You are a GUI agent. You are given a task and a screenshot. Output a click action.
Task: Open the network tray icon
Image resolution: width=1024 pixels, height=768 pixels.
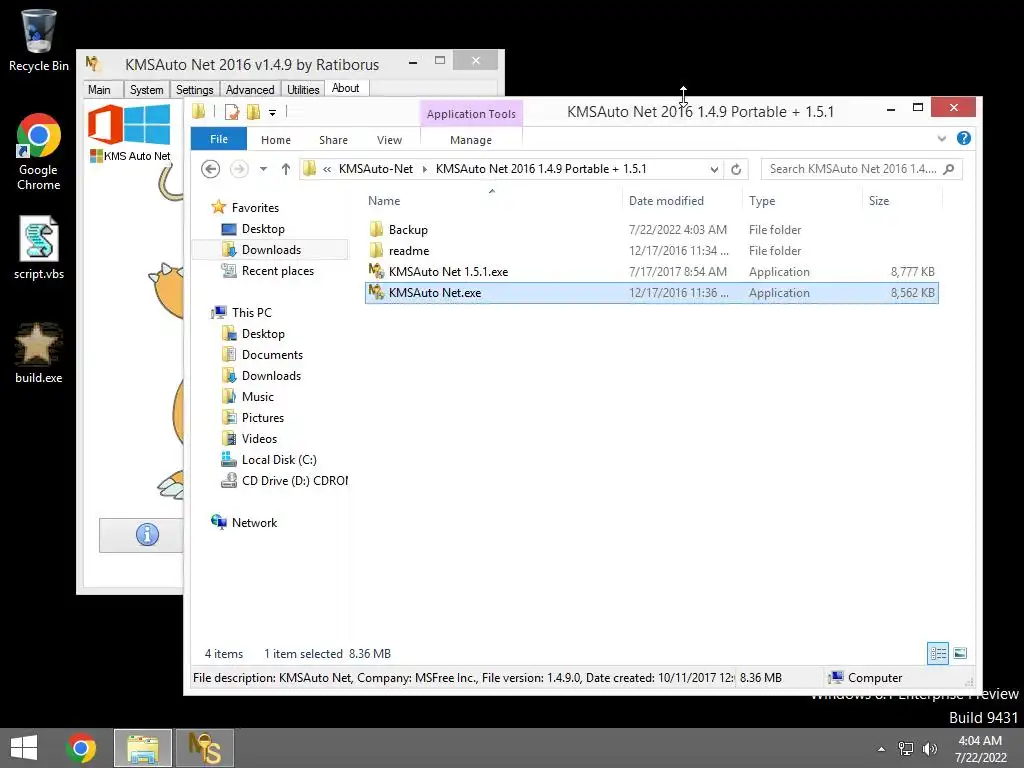(906, 748)
